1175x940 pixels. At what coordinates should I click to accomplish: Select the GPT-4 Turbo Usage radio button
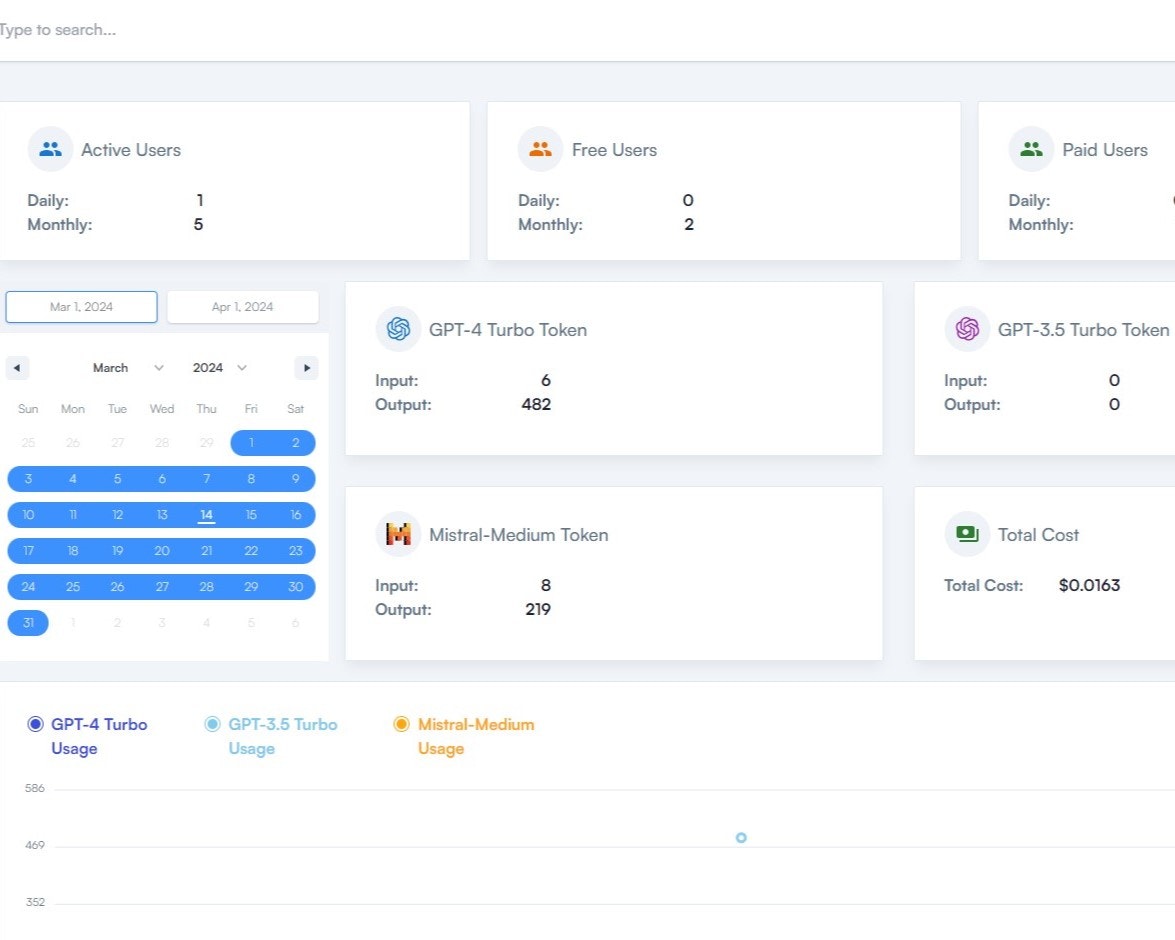point(35,723)
